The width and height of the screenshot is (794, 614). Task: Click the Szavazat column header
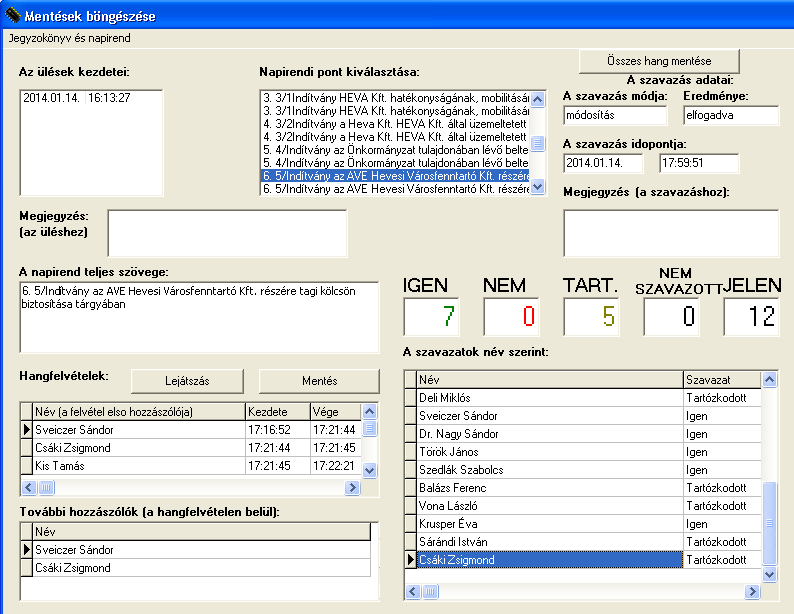point(722,380)
